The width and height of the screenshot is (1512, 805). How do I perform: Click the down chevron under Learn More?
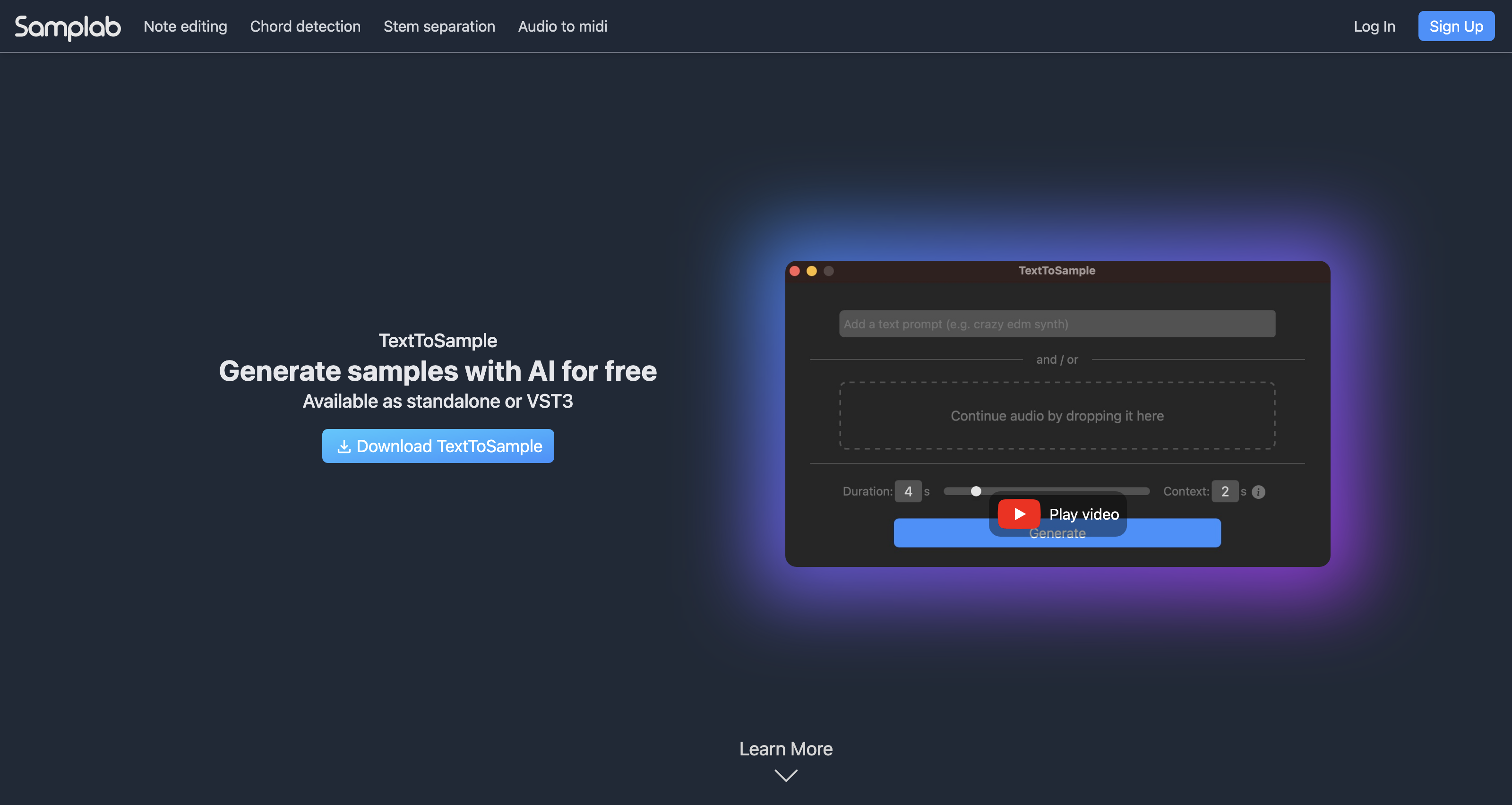click(786, 776)
